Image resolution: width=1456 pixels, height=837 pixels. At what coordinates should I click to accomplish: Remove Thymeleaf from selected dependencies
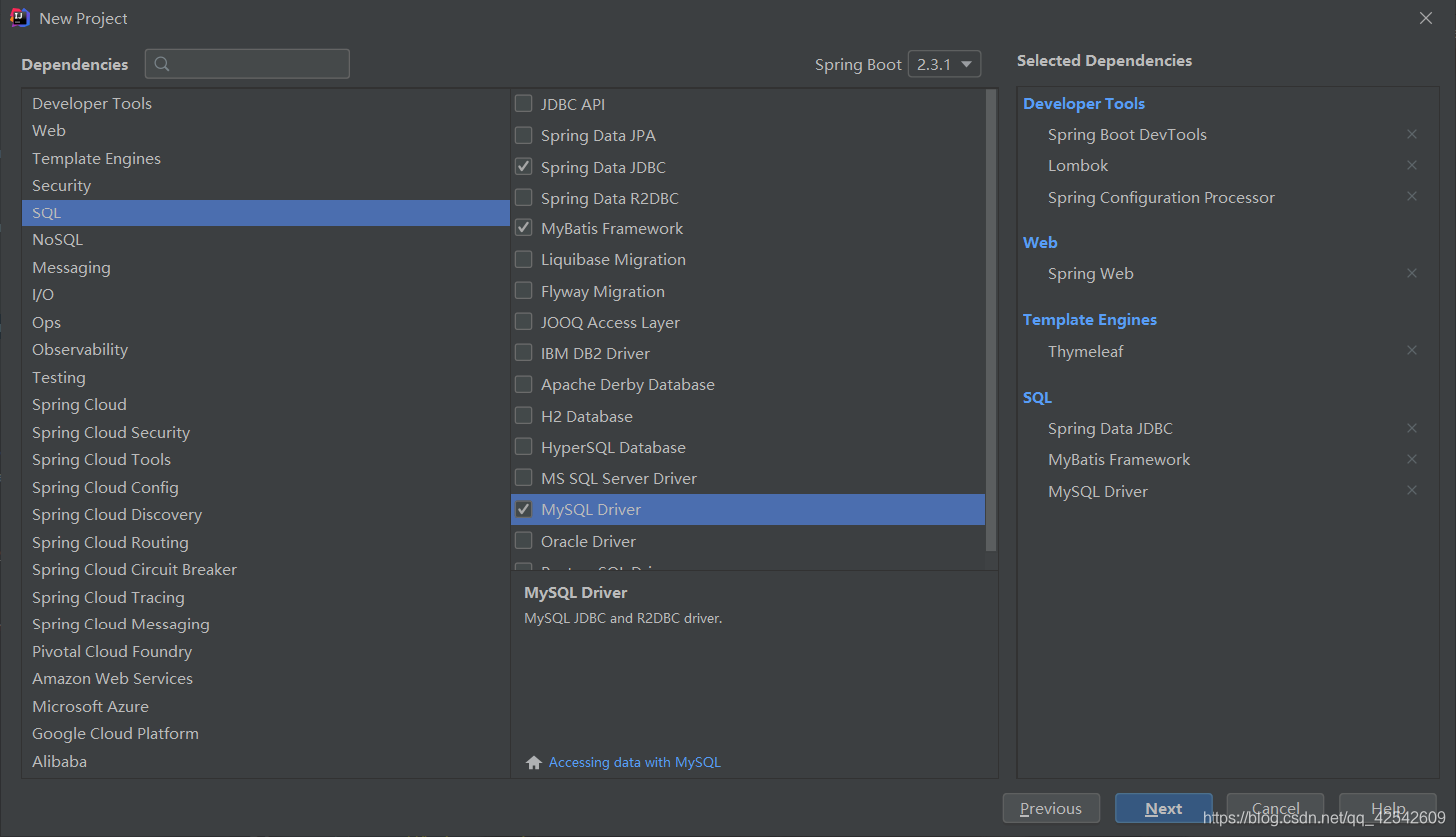1412,351
